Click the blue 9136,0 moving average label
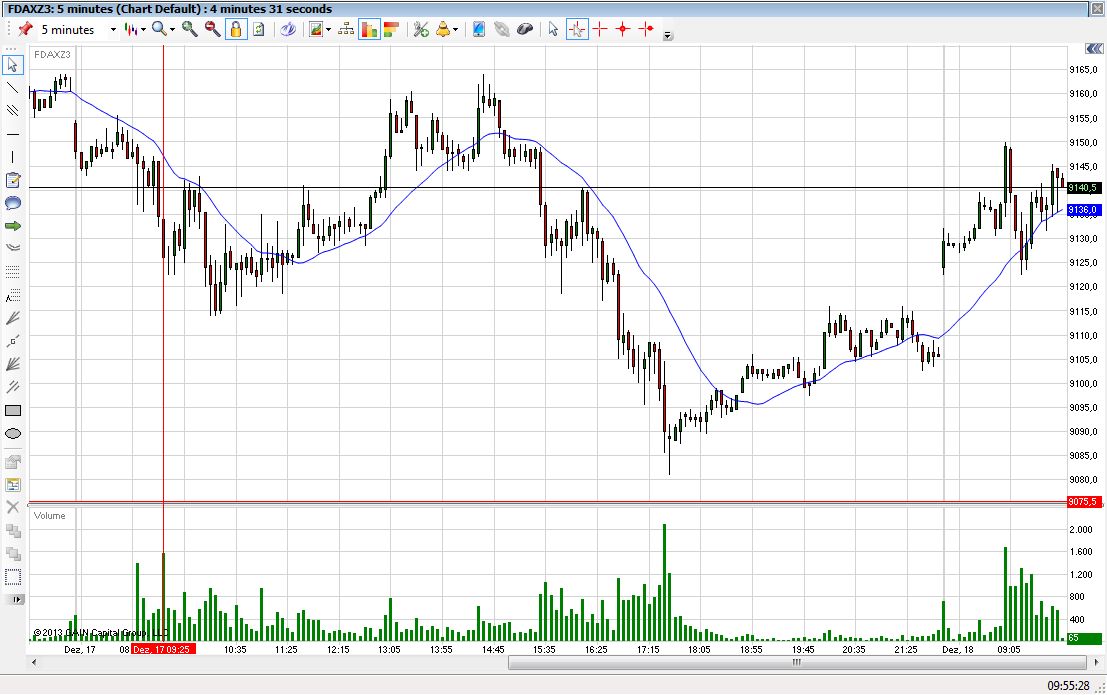 pyautogui.click(x=1084, y=210)
